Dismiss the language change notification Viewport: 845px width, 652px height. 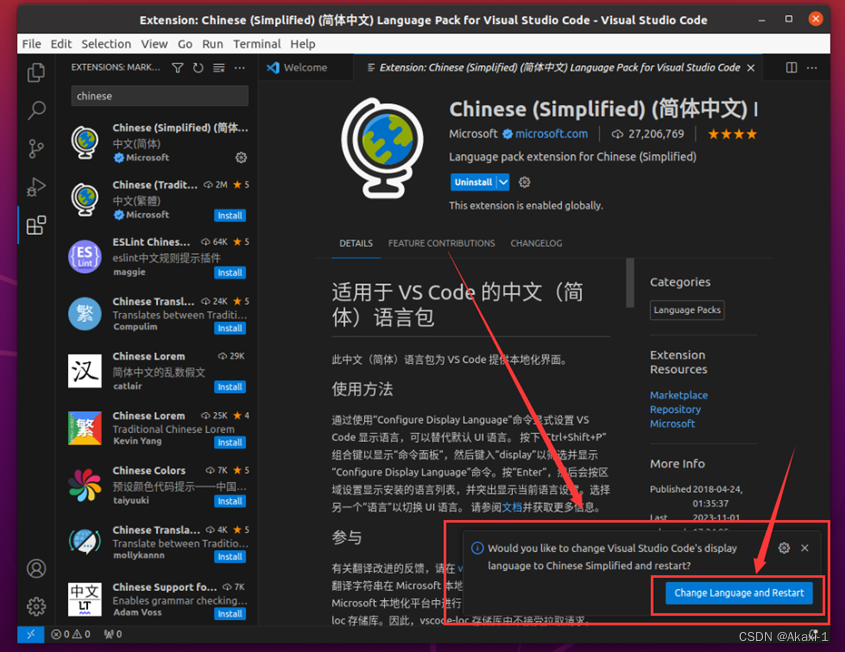click(x=805, y=547)
